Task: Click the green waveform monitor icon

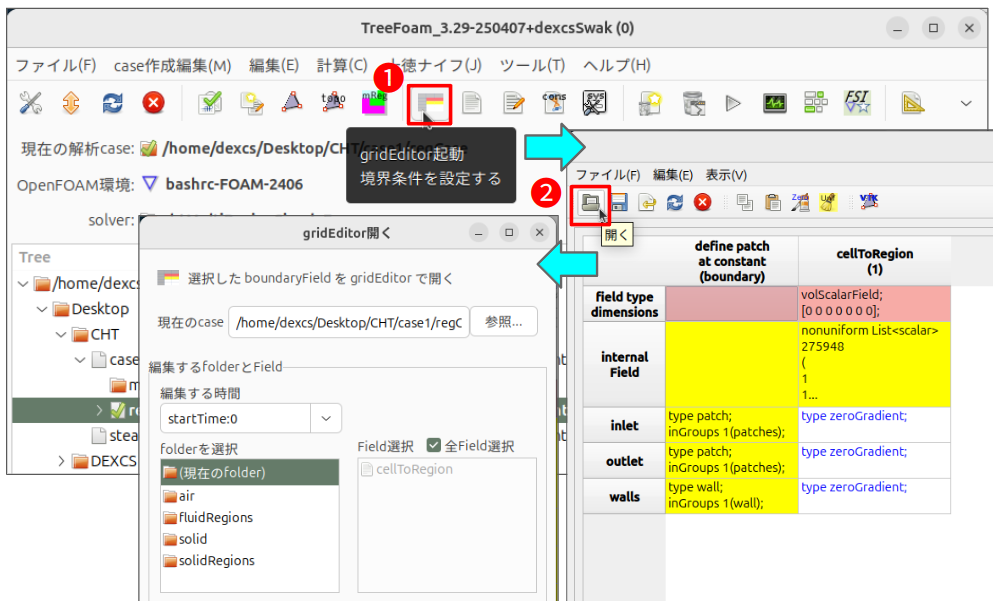Action: pyautogui.click(x=775, y=103)
